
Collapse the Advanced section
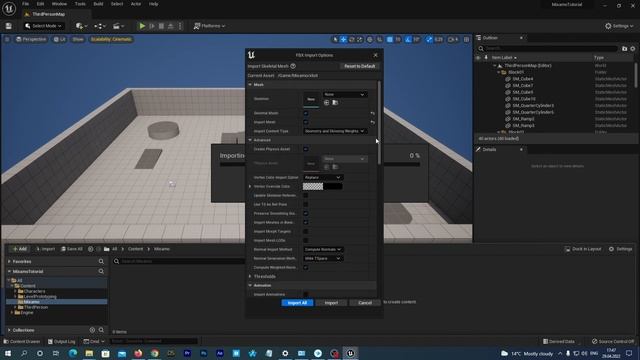(250, 140)
